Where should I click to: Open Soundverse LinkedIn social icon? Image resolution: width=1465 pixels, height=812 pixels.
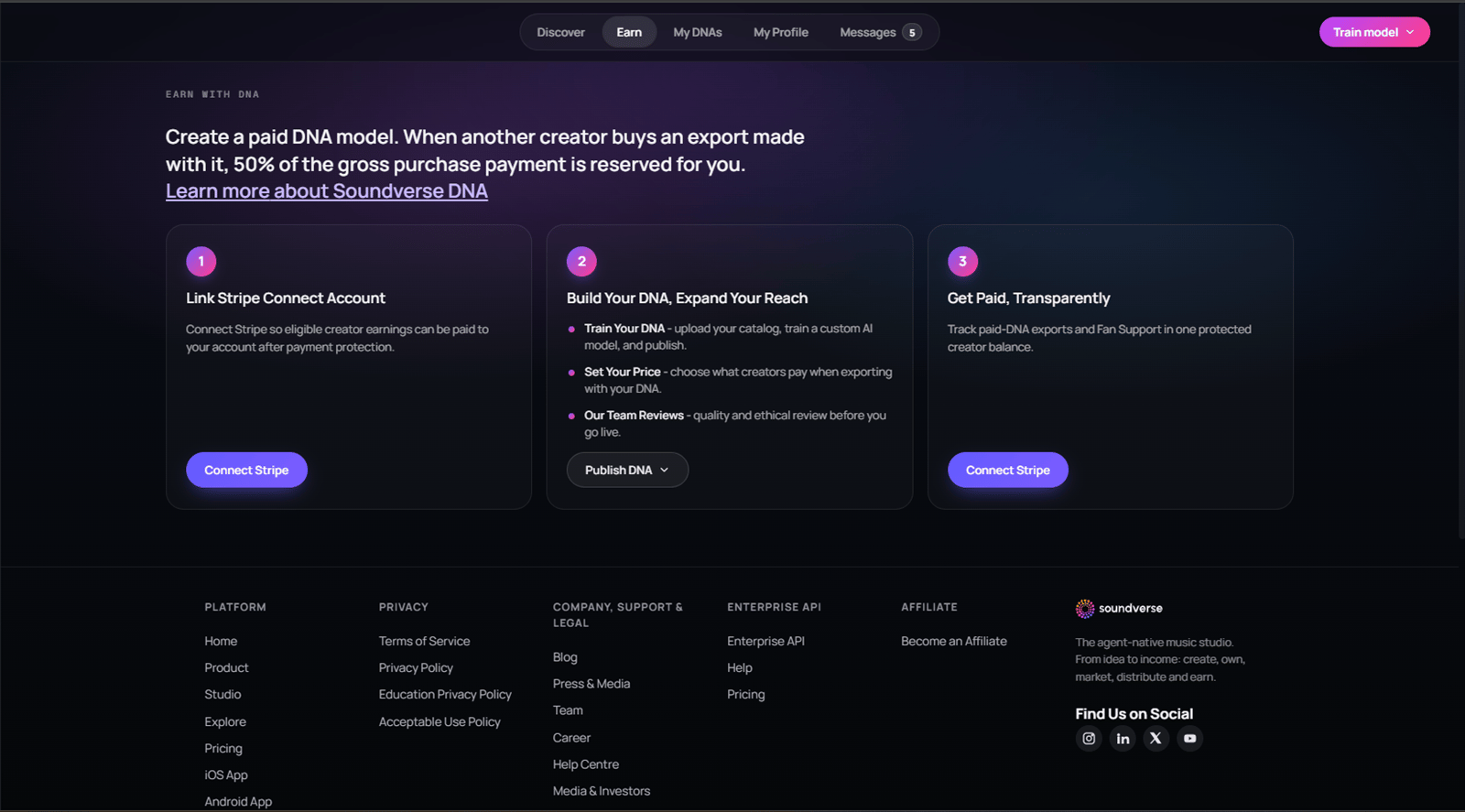click(x=1123, y=739)
